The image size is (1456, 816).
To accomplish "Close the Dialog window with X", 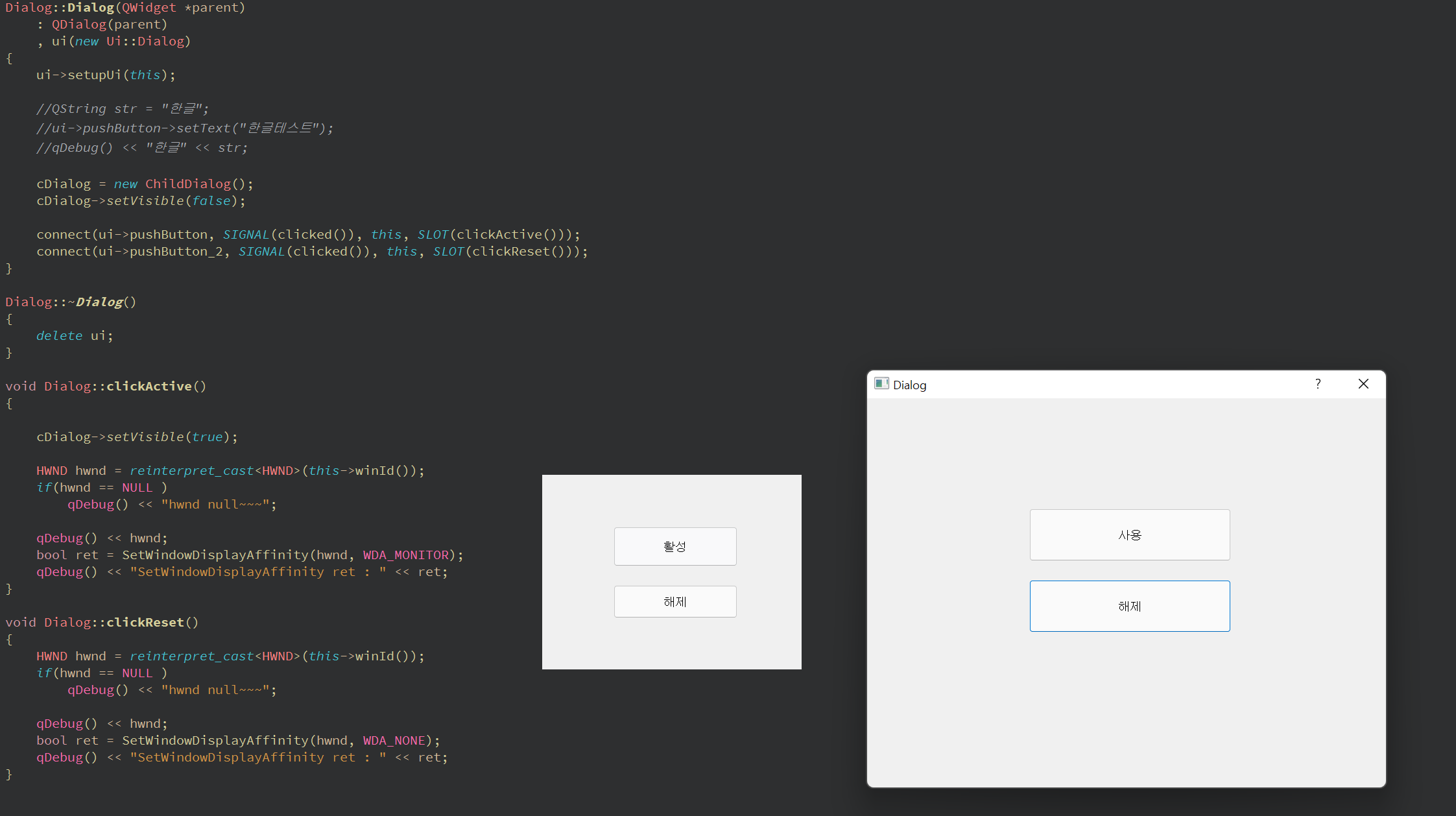I will click(1363, 384).
